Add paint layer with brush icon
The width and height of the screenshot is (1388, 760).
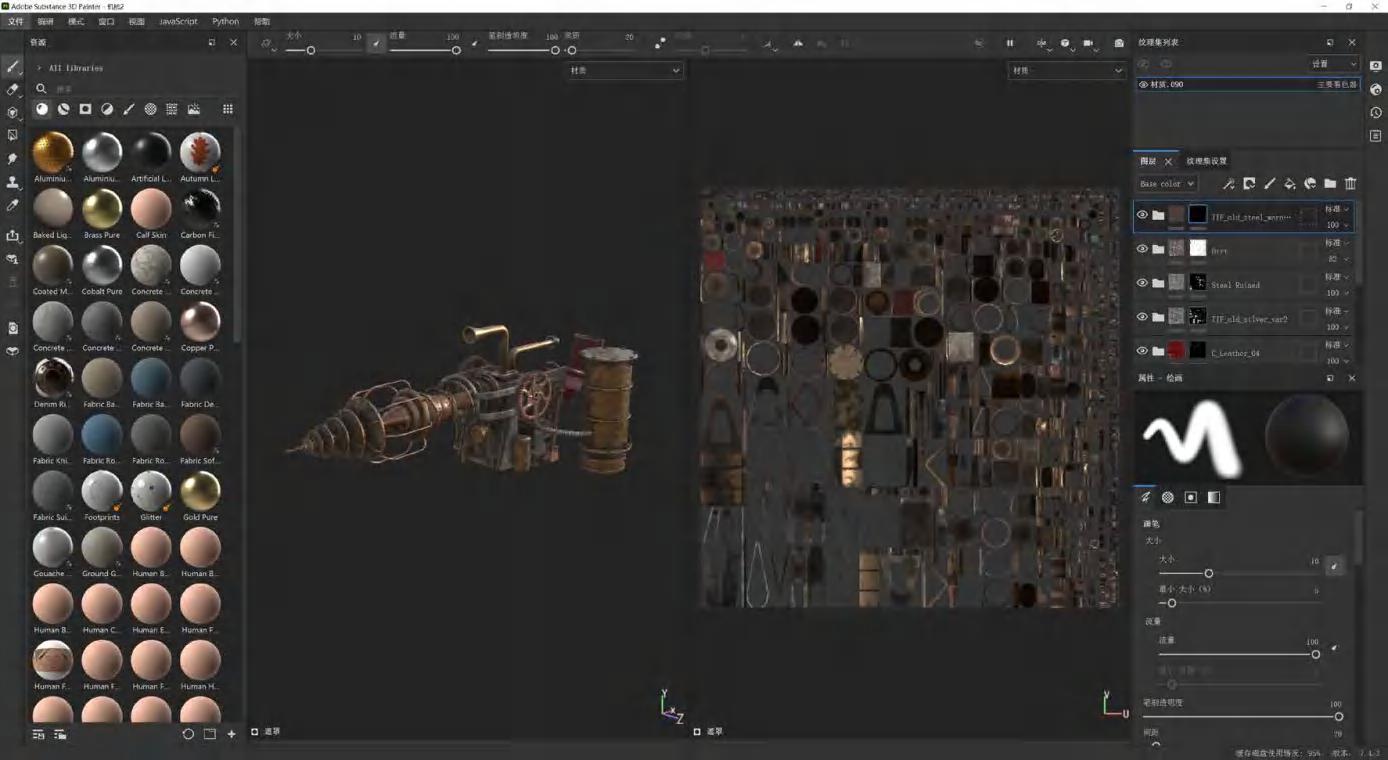[1270, 184]
